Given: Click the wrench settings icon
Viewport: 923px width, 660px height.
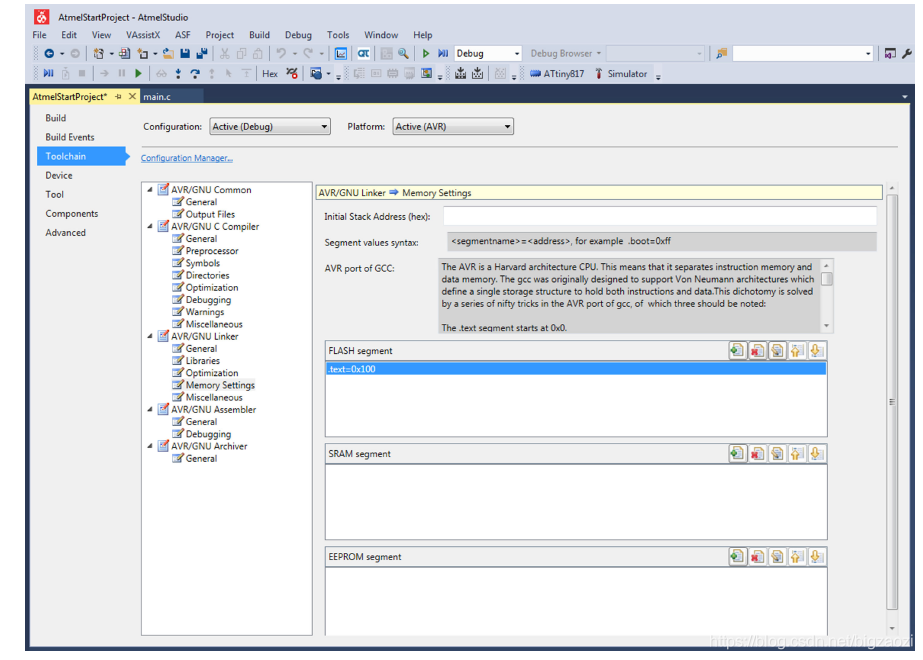Looking at the screenshot, I should (907, 54).
